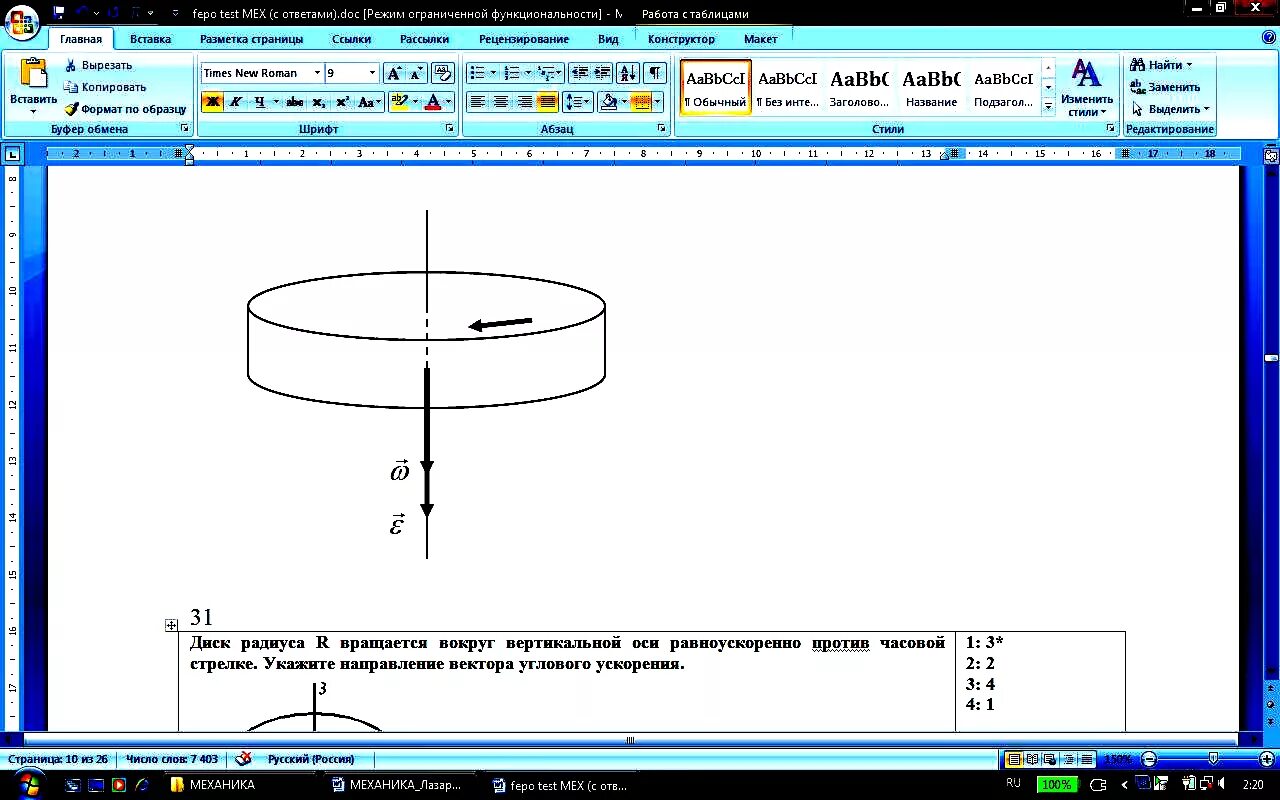Center-align the paragraph text

tap(500, 102)
